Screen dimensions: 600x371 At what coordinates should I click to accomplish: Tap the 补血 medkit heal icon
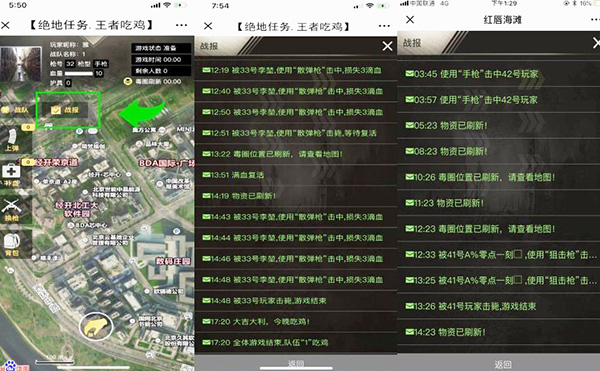11,174
